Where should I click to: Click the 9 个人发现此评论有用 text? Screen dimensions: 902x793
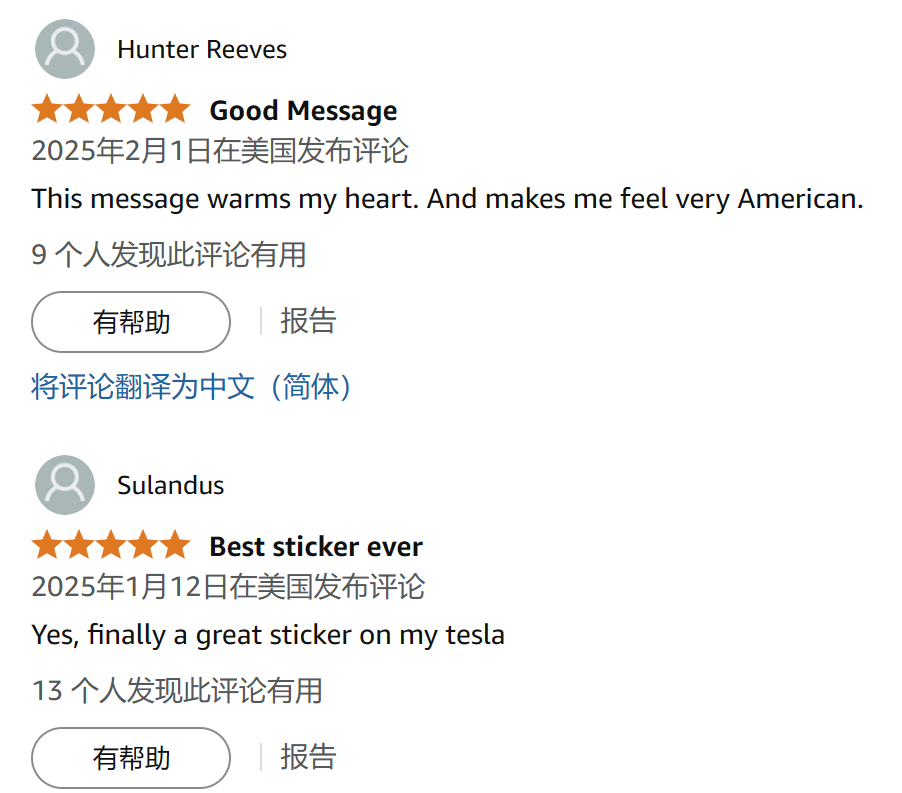(x=169, y=254)
